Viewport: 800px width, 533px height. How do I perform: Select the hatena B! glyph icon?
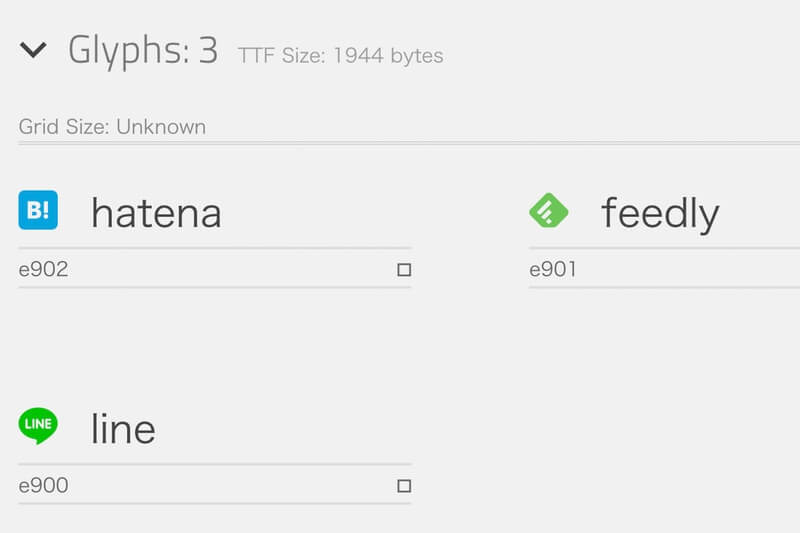point(38,210)
